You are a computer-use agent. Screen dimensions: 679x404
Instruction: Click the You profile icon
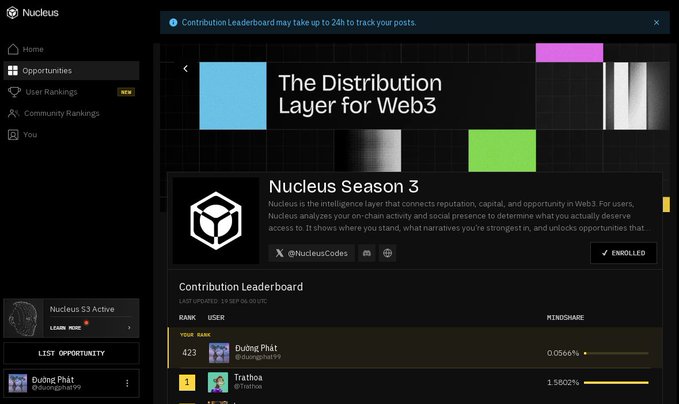tap(13, 135)
